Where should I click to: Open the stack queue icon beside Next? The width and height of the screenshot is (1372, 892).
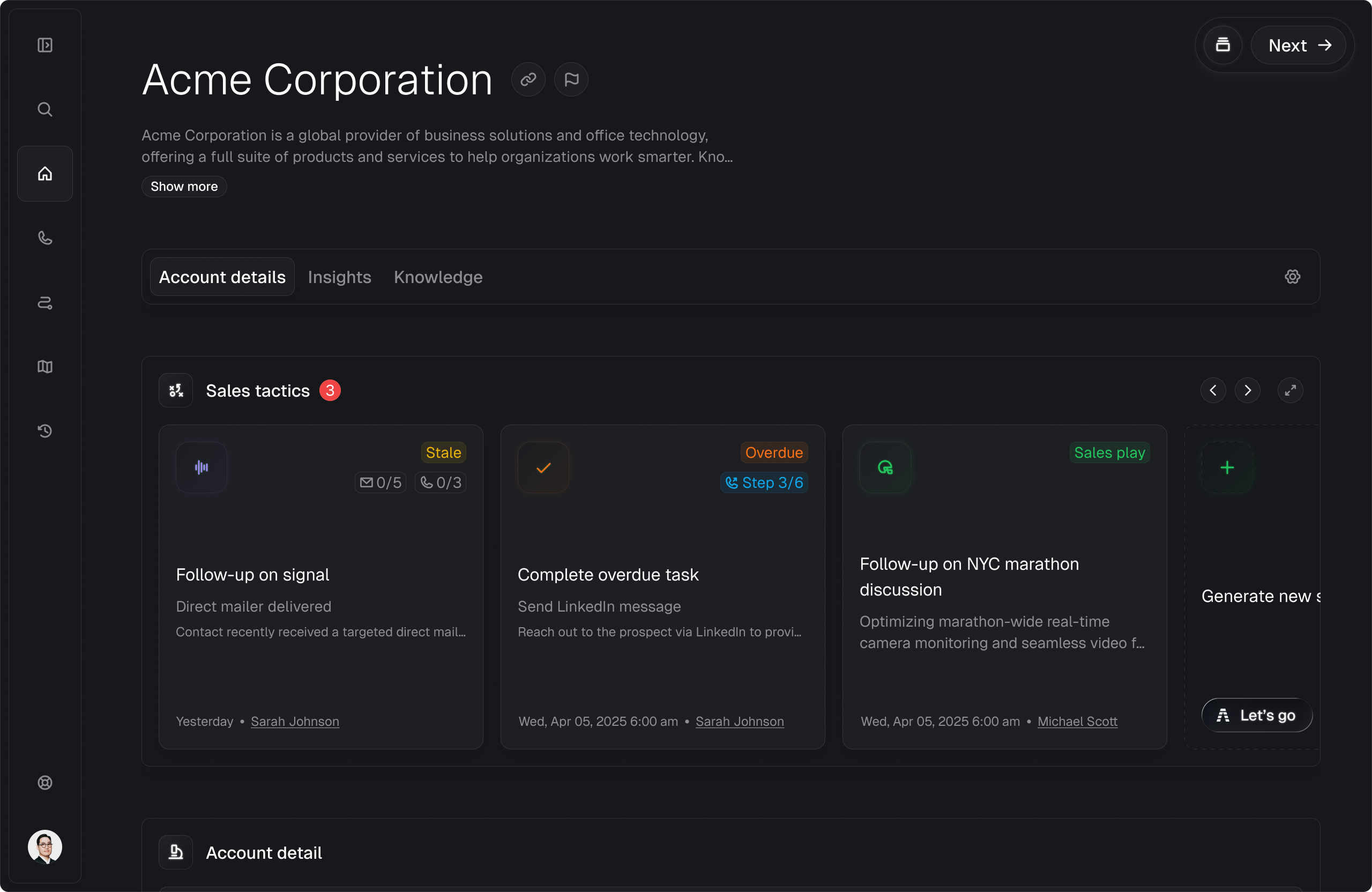[1222, 45]
